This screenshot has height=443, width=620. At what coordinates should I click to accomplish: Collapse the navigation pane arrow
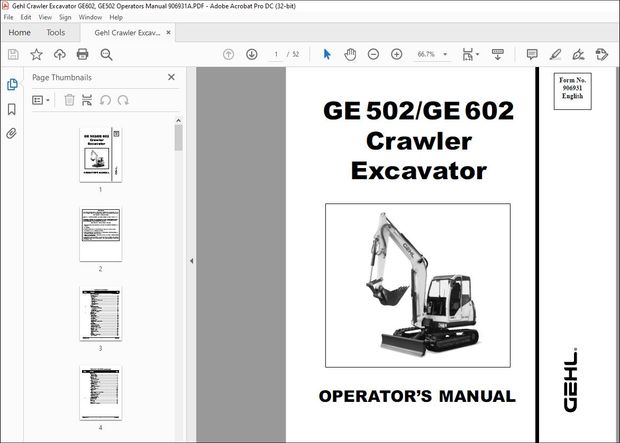pyautogui.click(x=191, y=261)
